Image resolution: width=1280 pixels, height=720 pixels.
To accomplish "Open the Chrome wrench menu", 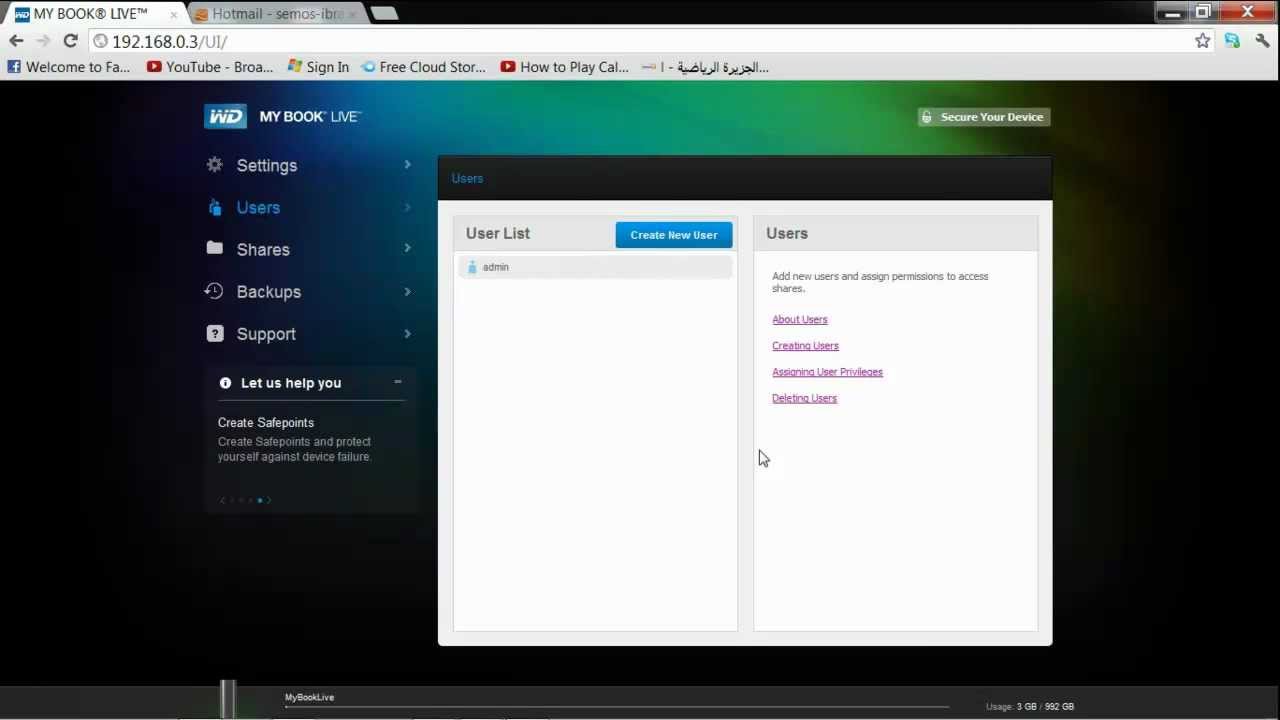I will 1262,41.
